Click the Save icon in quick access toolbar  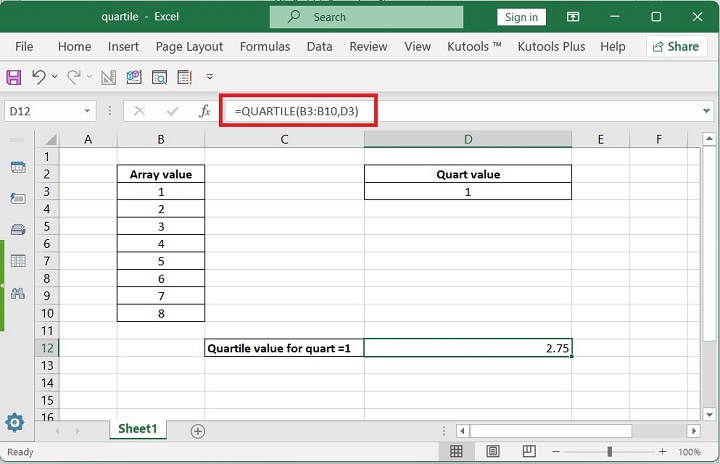(x=15, y=77)
